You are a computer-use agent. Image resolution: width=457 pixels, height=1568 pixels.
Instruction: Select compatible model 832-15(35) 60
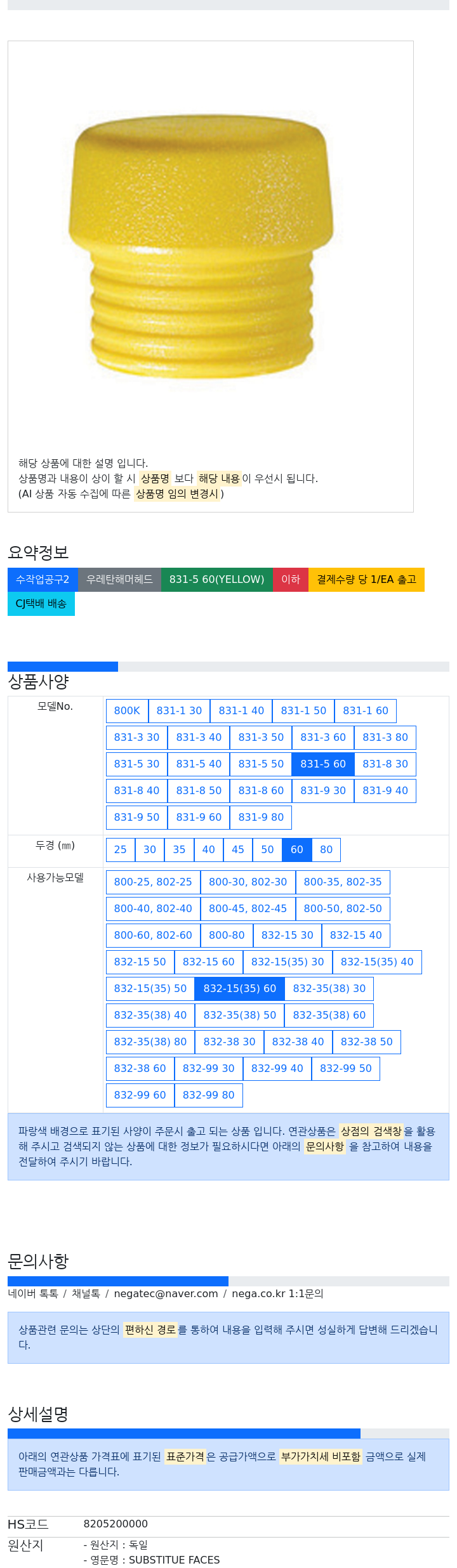[x=239, y=988]
